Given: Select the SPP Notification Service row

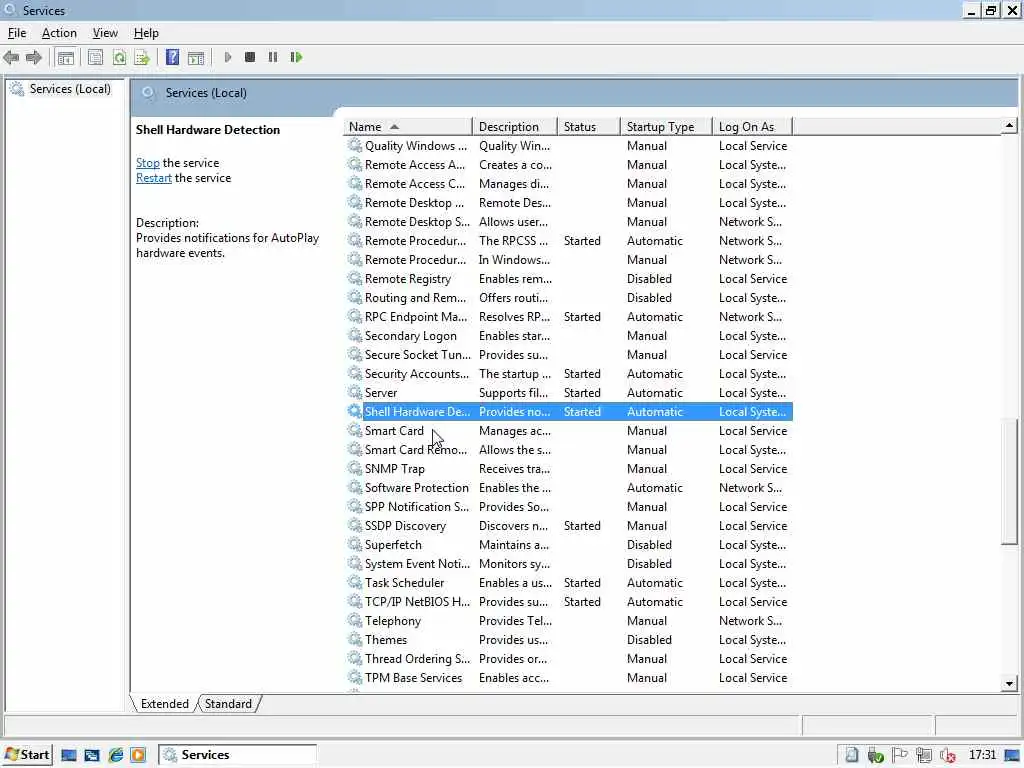Looking at the screenshot, I should [568, 506].
